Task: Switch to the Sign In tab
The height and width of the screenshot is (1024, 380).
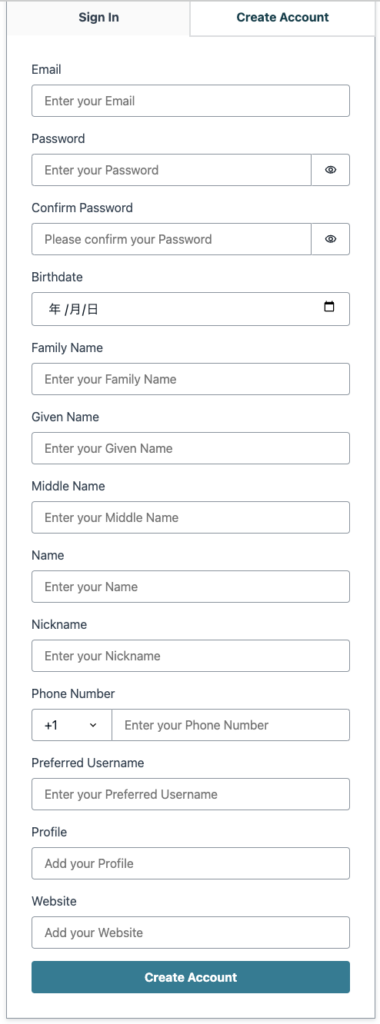Action: click(99, 18)
